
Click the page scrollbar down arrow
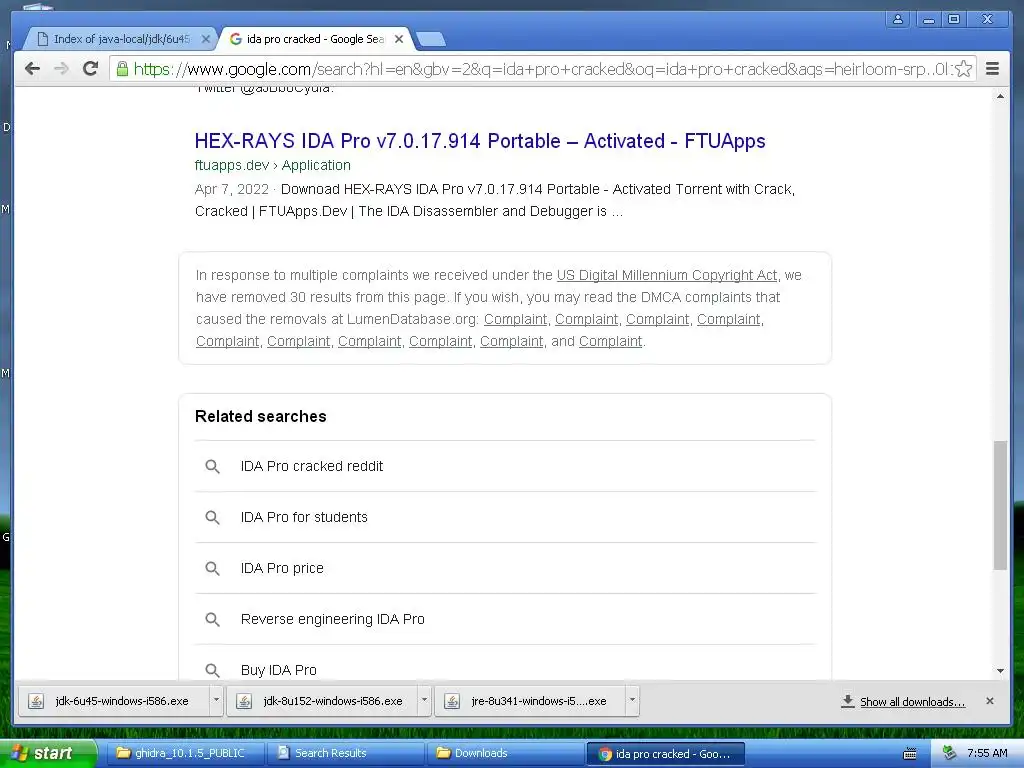pos(1000,671)
